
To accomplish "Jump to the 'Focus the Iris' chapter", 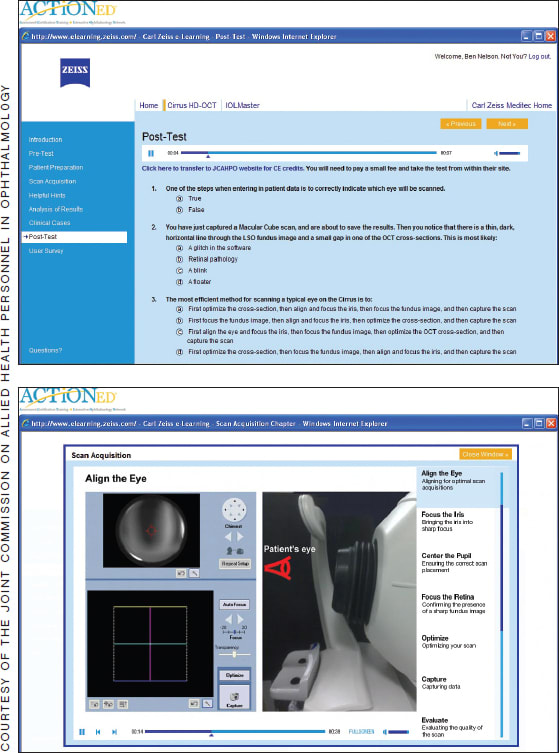I will [447, 521].
